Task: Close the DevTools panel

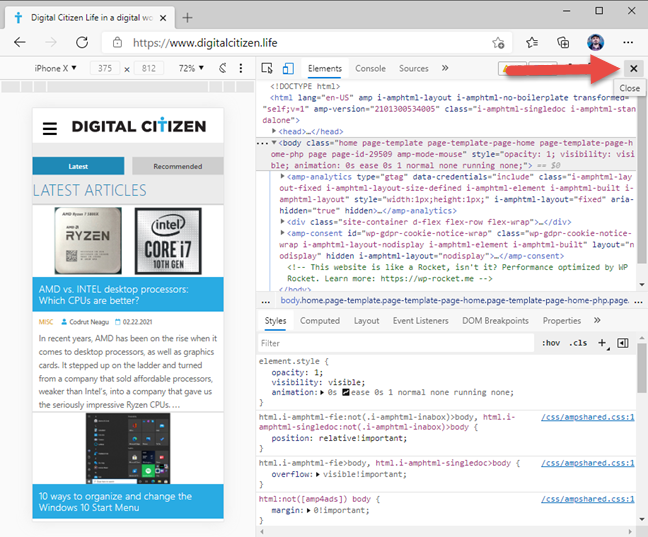Action: (634, 69)
